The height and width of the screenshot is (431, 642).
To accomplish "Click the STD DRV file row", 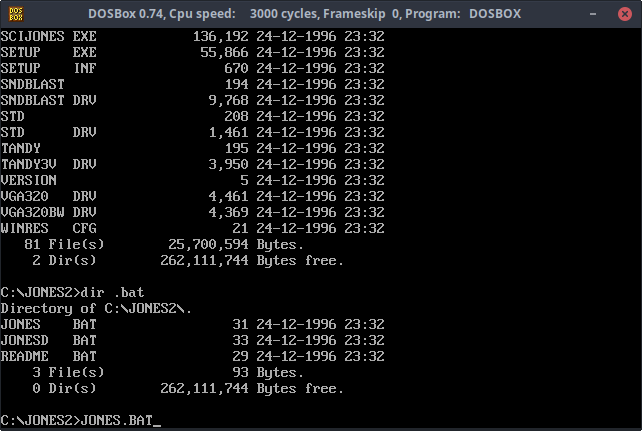I will [x=192, y=131].
